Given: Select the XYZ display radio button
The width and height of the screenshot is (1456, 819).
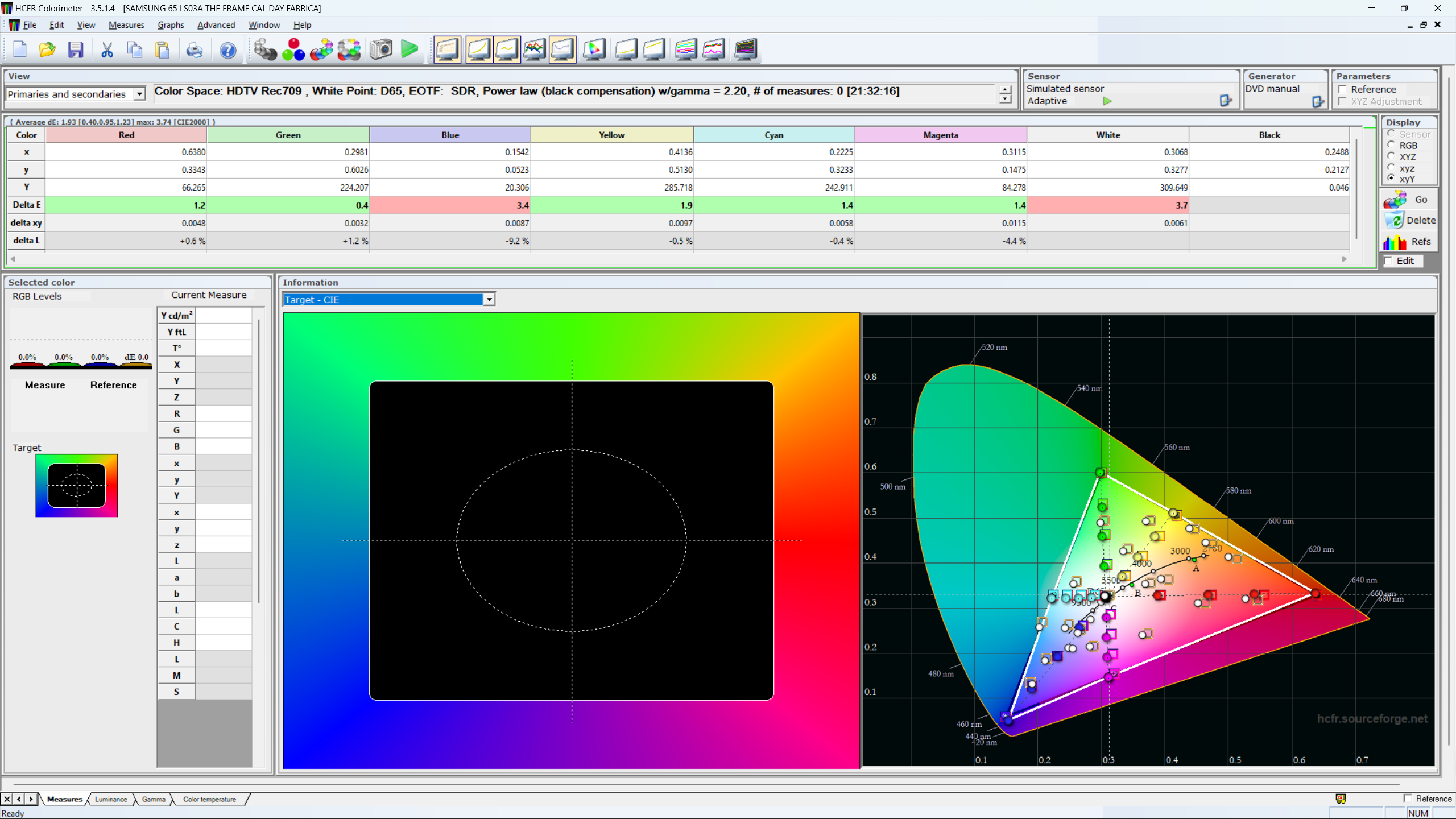Looking at the screenshot, I should [1391, 156].
